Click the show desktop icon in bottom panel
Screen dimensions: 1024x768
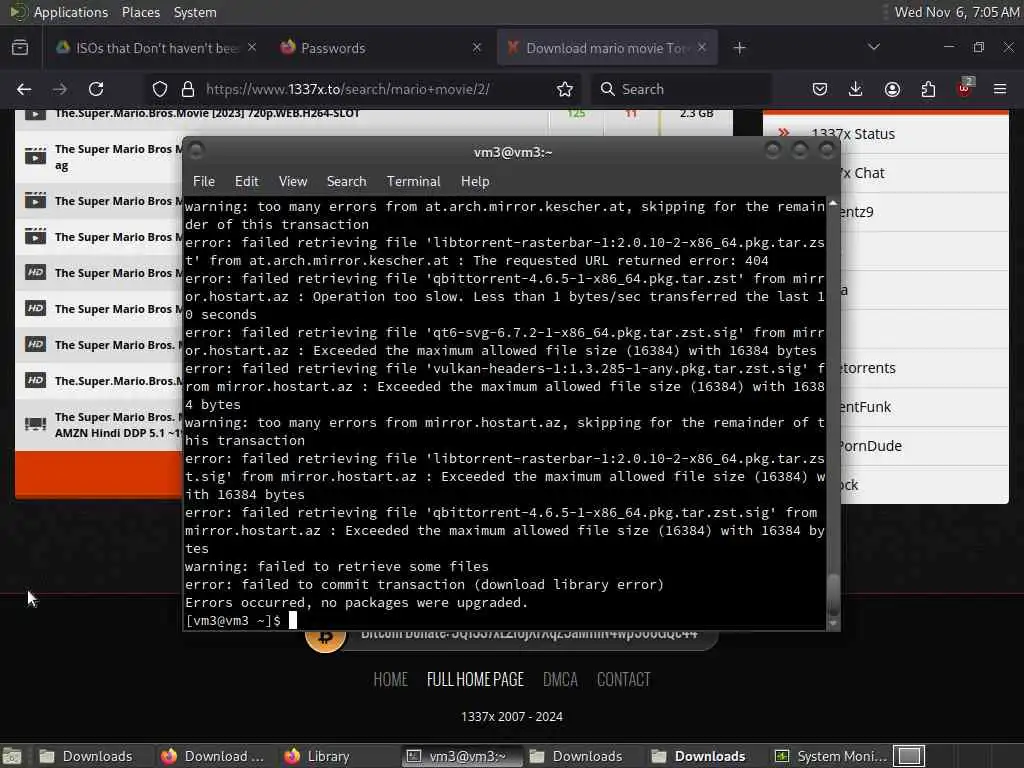pyautogui.click(x=11, y=756)
